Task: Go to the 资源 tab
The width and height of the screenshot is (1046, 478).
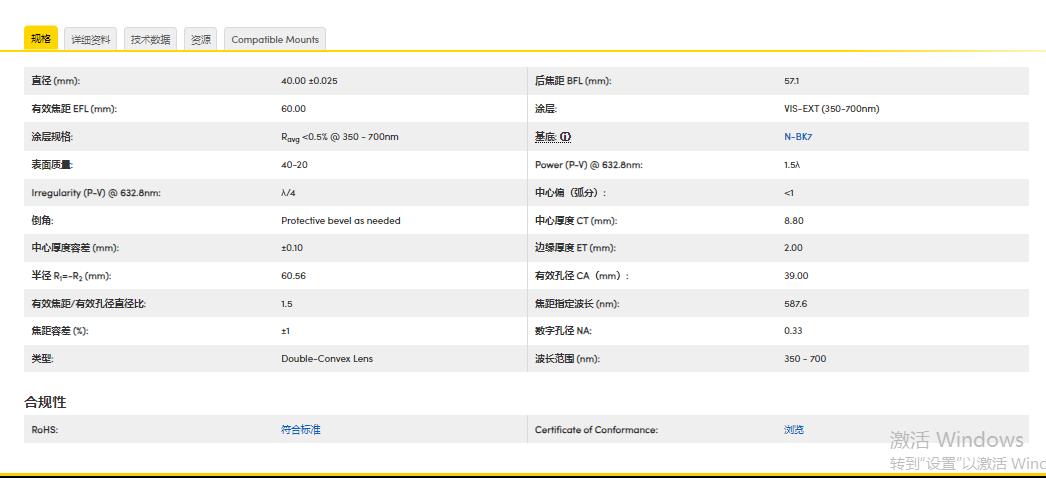Action: [x=201, y=40]
